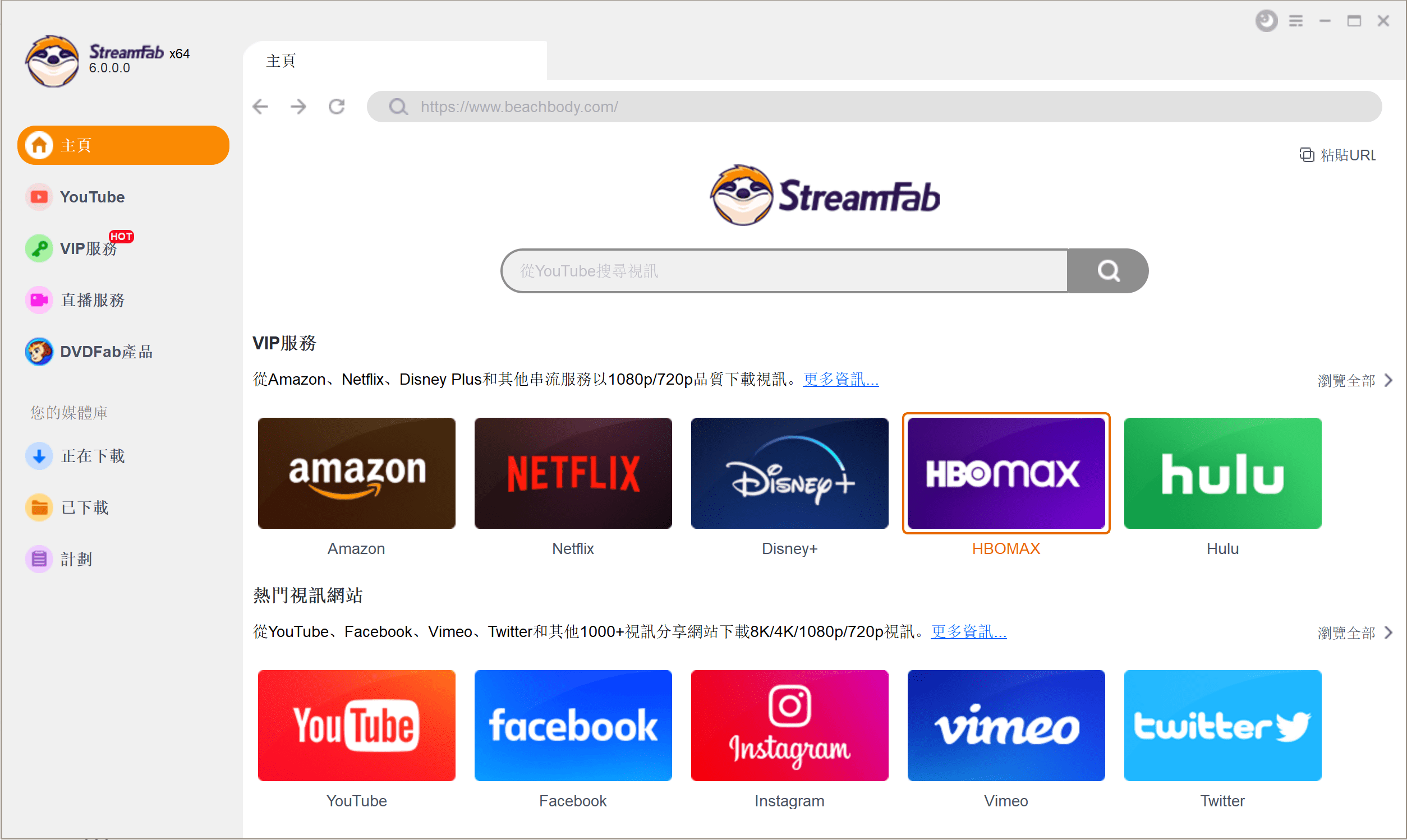Open the Hulu service tile
The height and width of the screenshot is (840, 1407).
coord(1223,473)
